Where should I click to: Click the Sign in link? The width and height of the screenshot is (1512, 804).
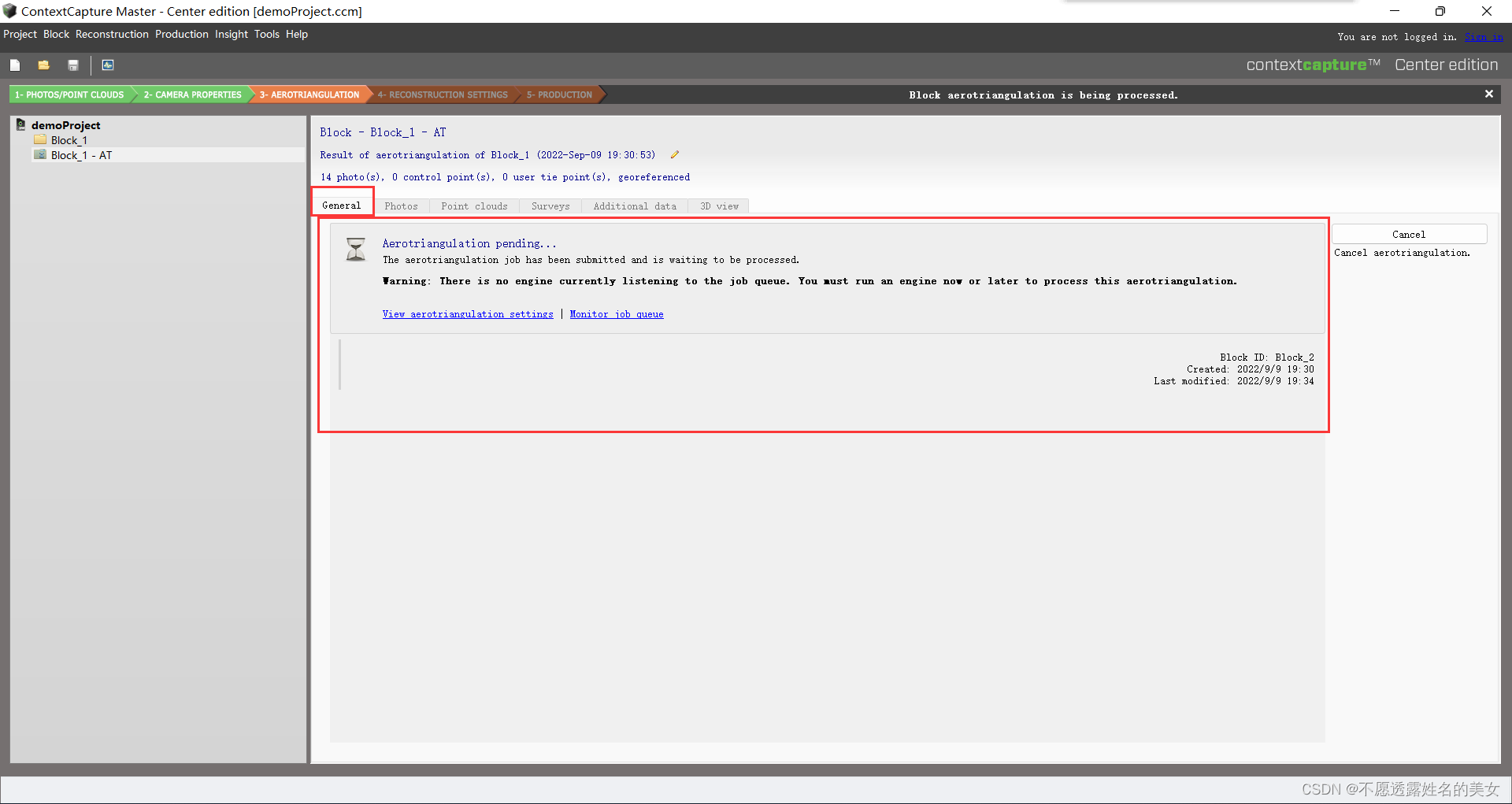1484,37
